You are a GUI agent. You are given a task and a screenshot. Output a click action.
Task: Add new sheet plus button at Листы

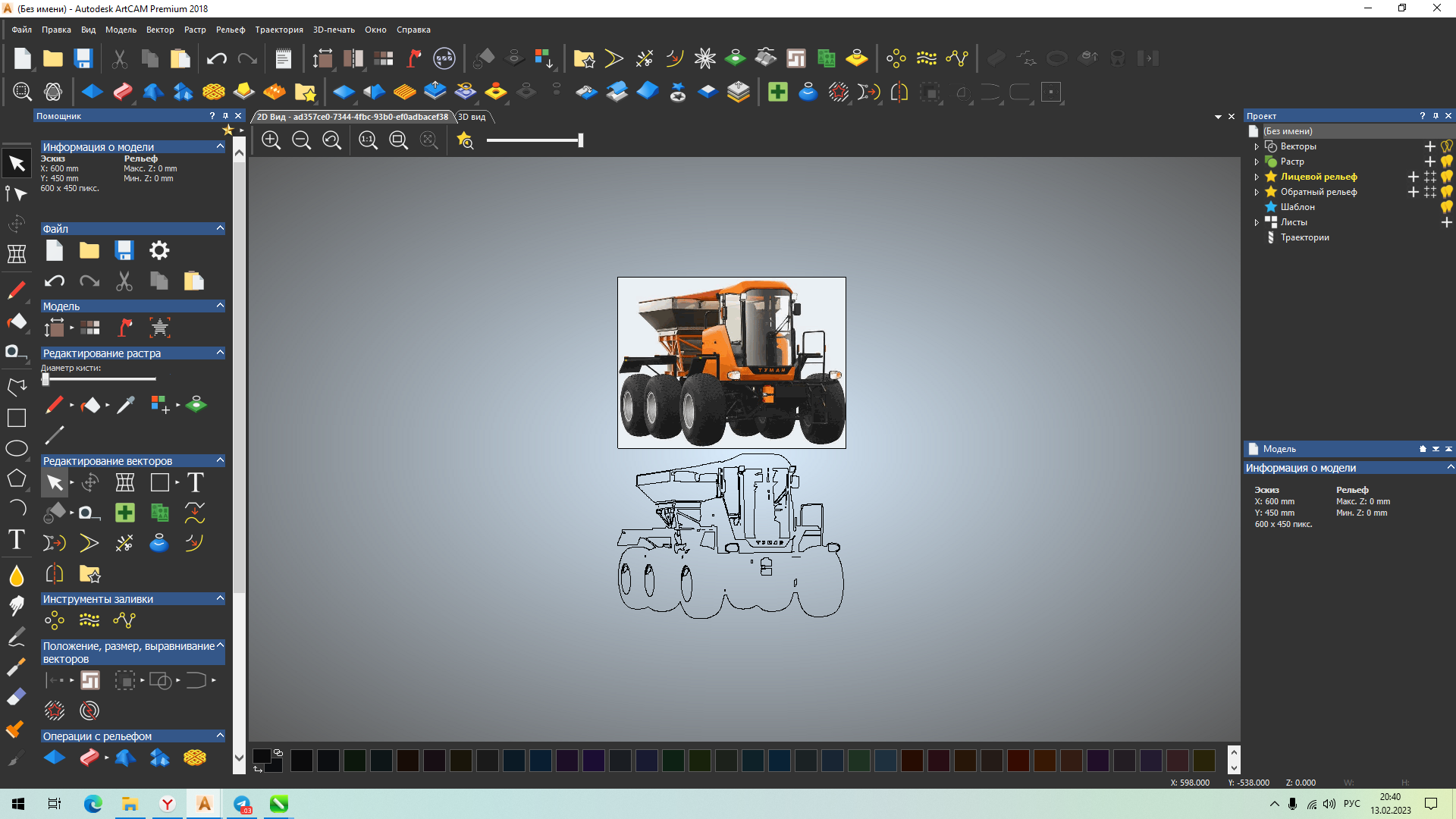tap(1447, 222)
